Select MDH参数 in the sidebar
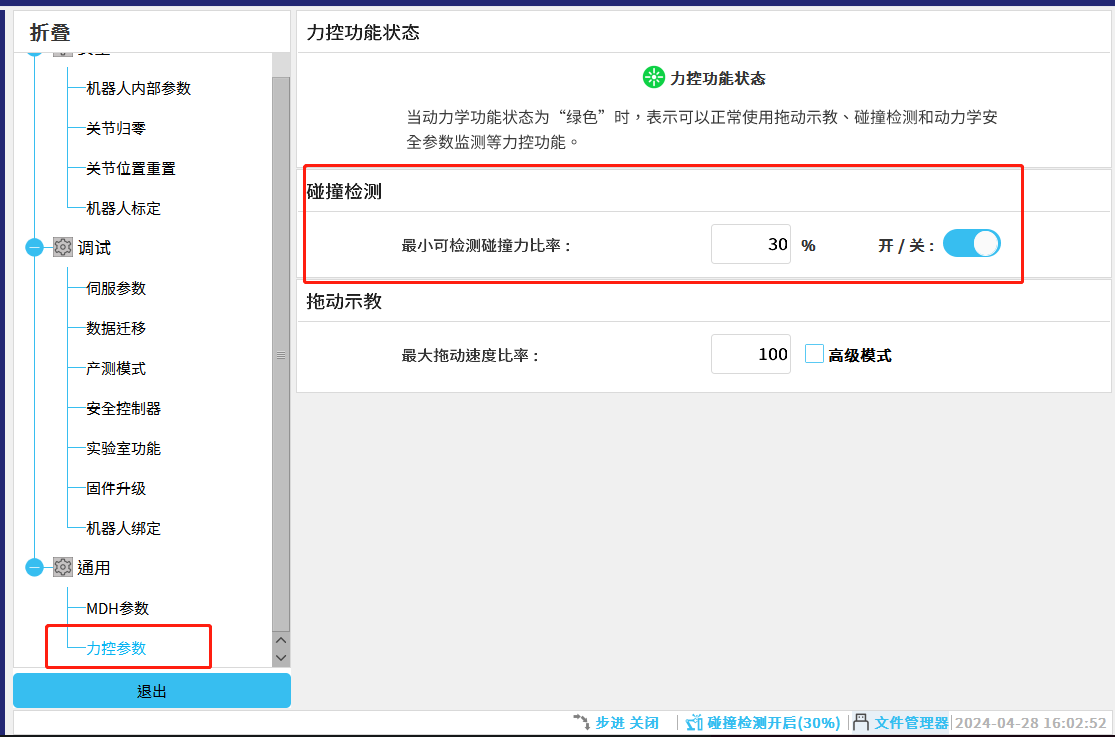1115x737 pixels. coord(117,608)
